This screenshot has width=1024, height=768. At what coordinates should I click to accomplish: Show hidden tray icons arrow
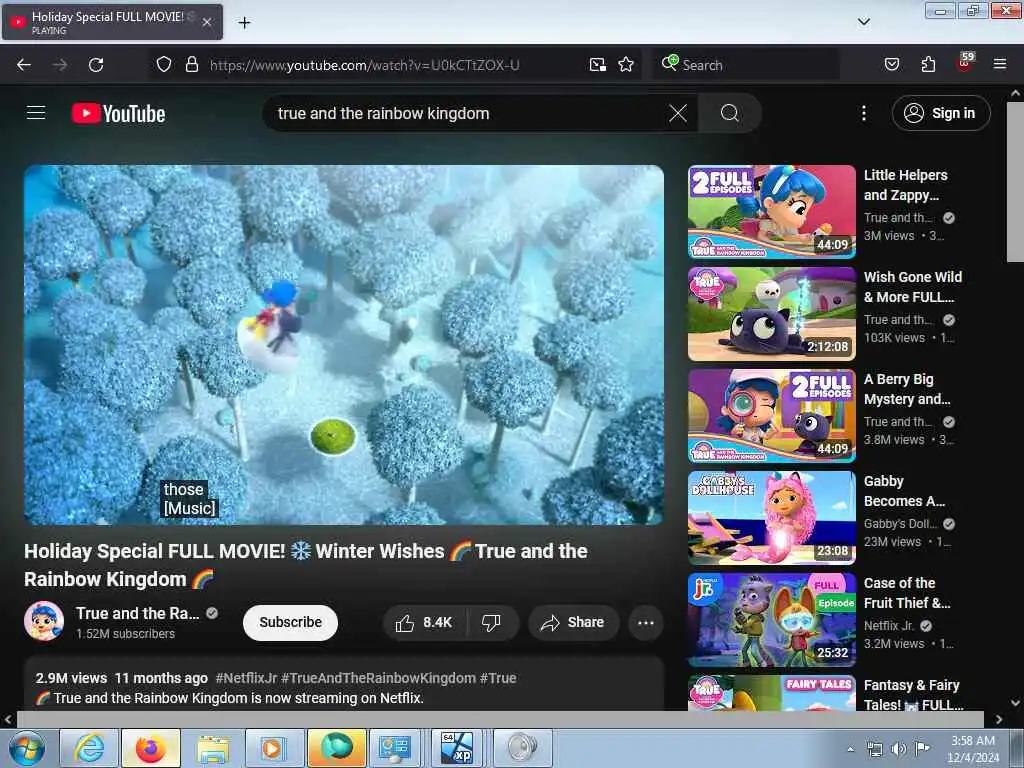point(850,749)
